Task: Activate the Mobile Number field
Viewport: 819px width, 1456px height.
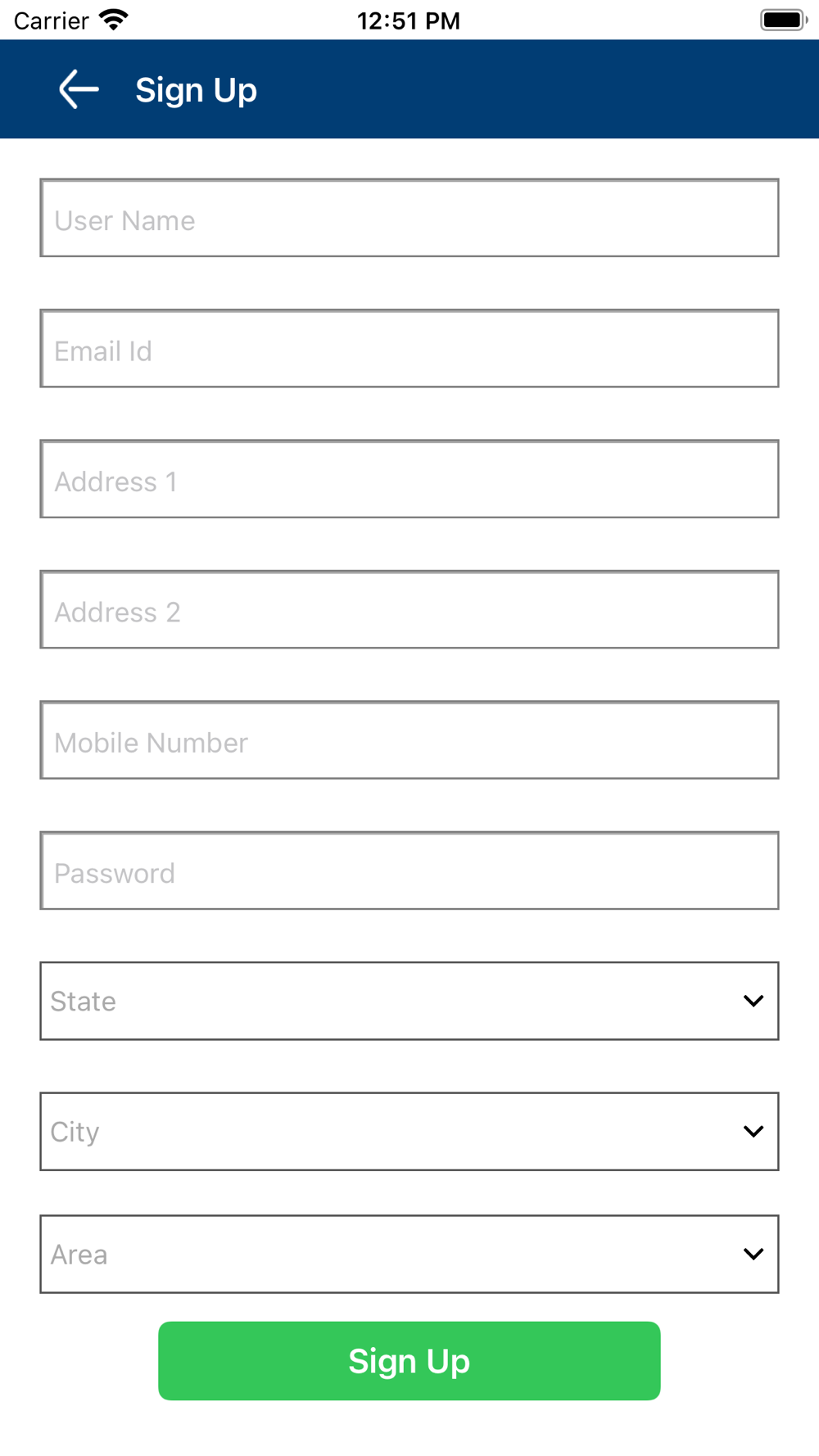Action: pyautogui.click(x=409, y=740)
